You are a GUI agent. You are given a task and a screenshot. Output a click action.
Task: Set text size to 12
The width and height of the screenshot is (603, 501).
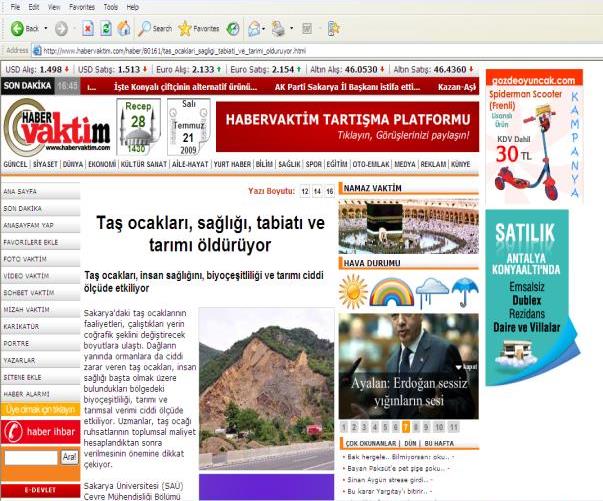(305, 191)
